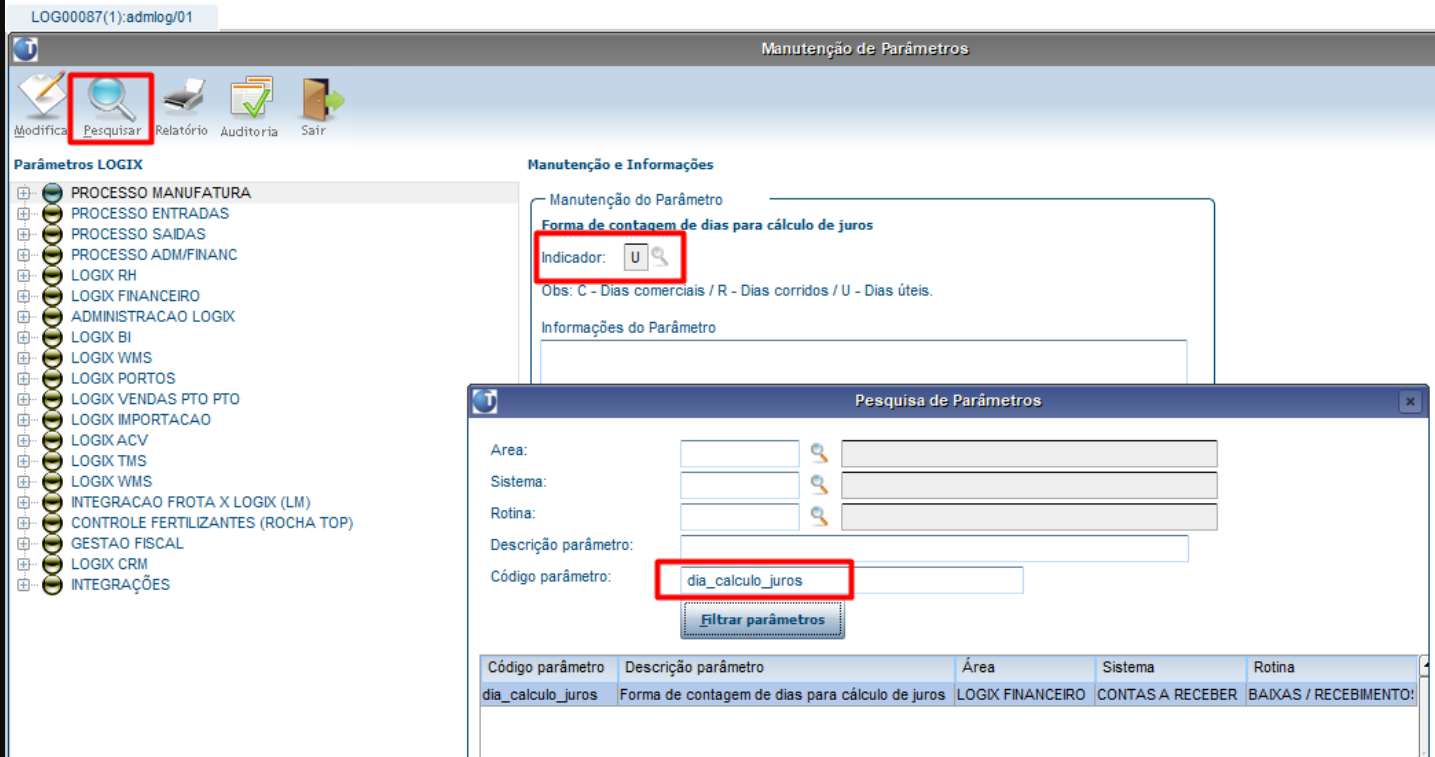Click the GESTAO FISCAL node icon
This screenshot has width=1435, height=757.
click(53, 544)
